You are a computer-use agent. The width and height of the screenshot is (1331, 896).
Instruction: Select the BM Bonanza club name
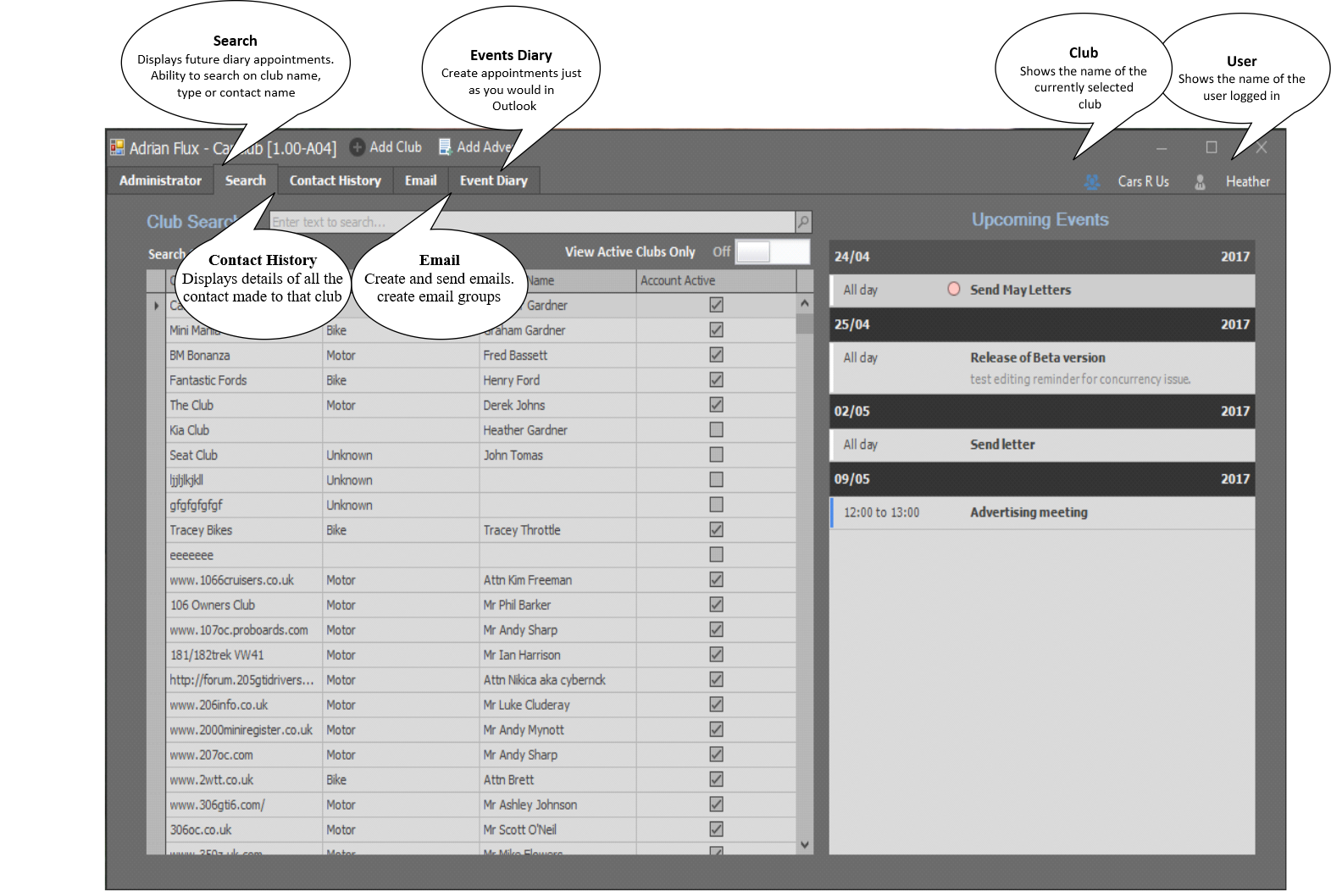(200, 356)
